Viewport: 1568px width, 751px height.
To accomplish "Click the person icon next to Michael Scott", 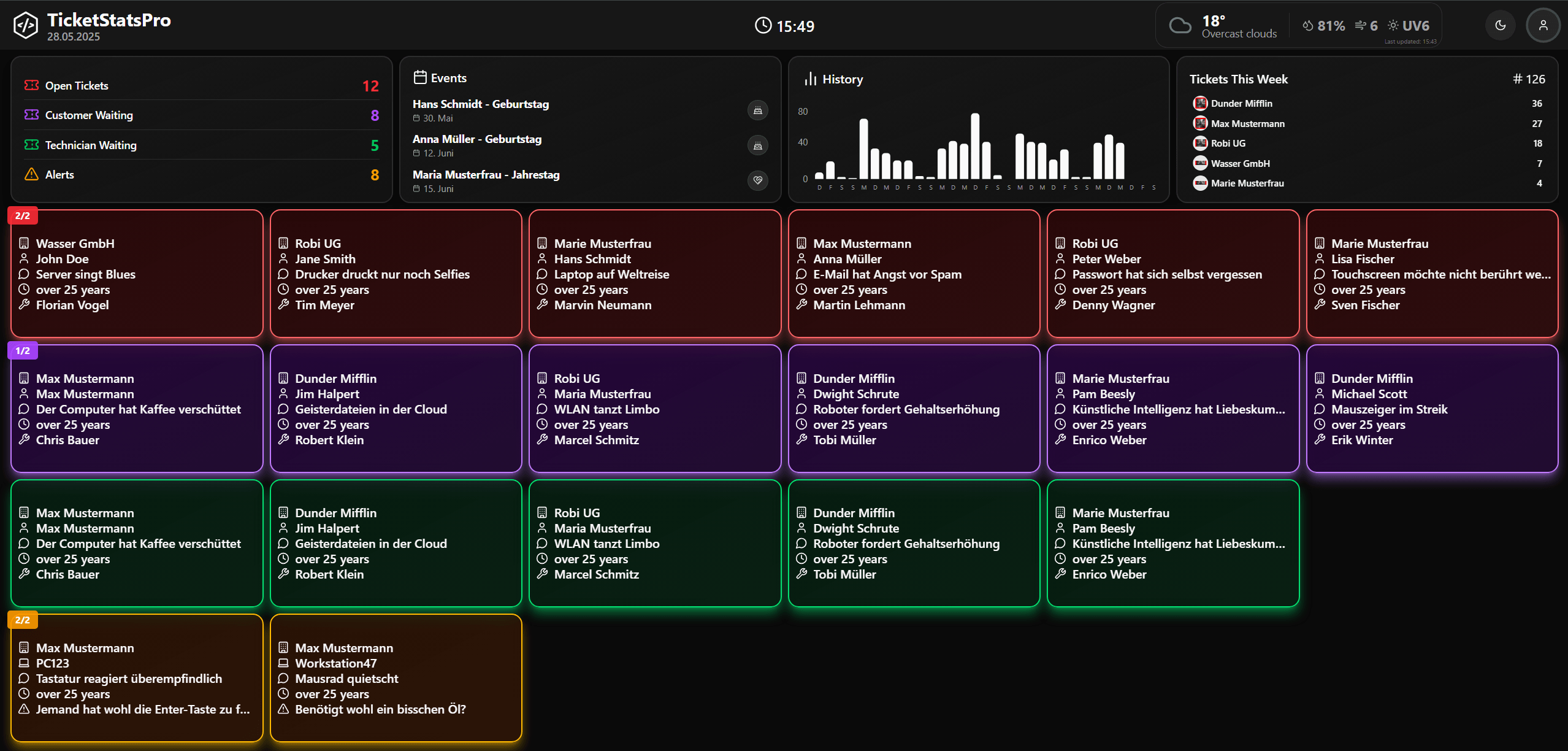I will point(1320,393).
